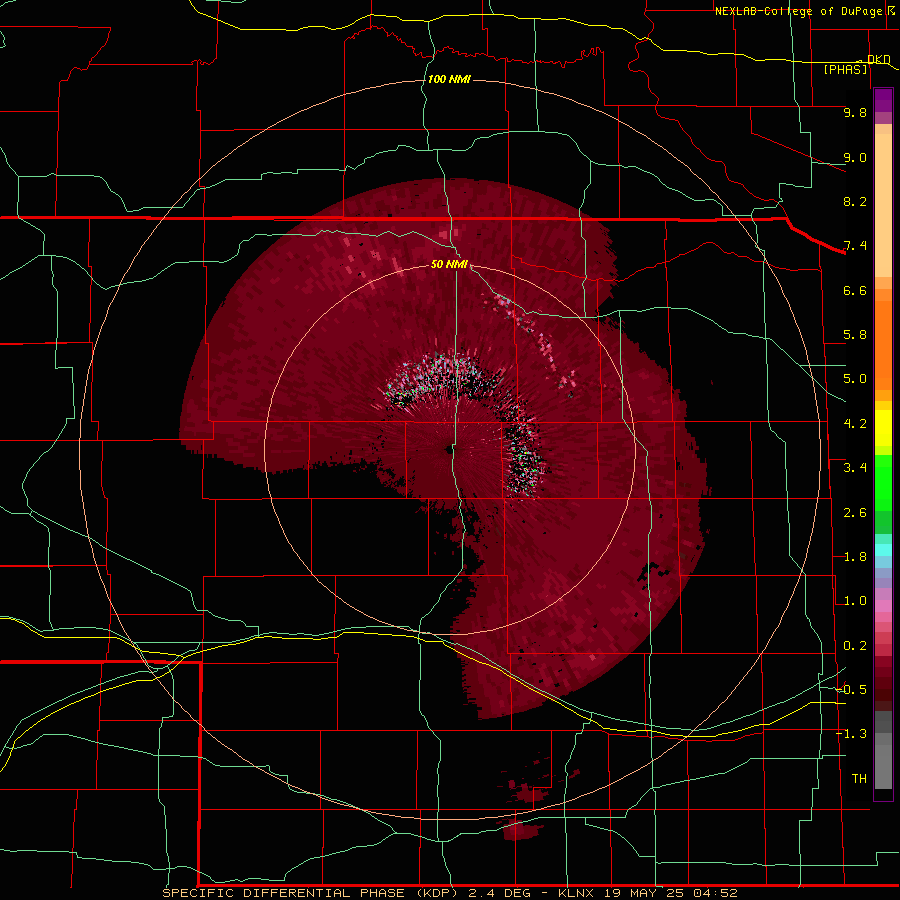900x900 pixels.
Task: Click the 2.6 scale value
Action: point(855,513)
